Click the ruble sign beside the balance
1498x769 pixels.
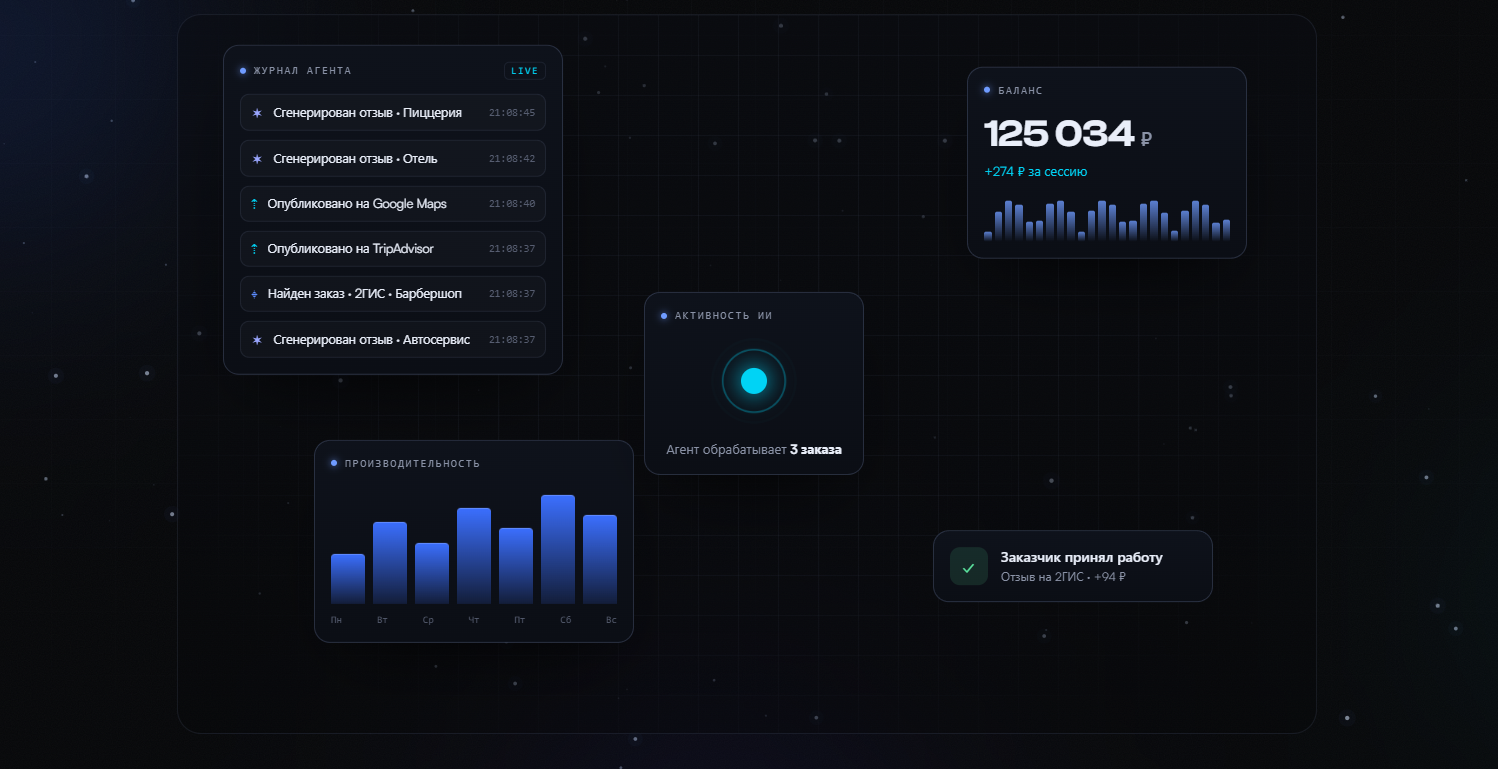(x=1147, y=139)
